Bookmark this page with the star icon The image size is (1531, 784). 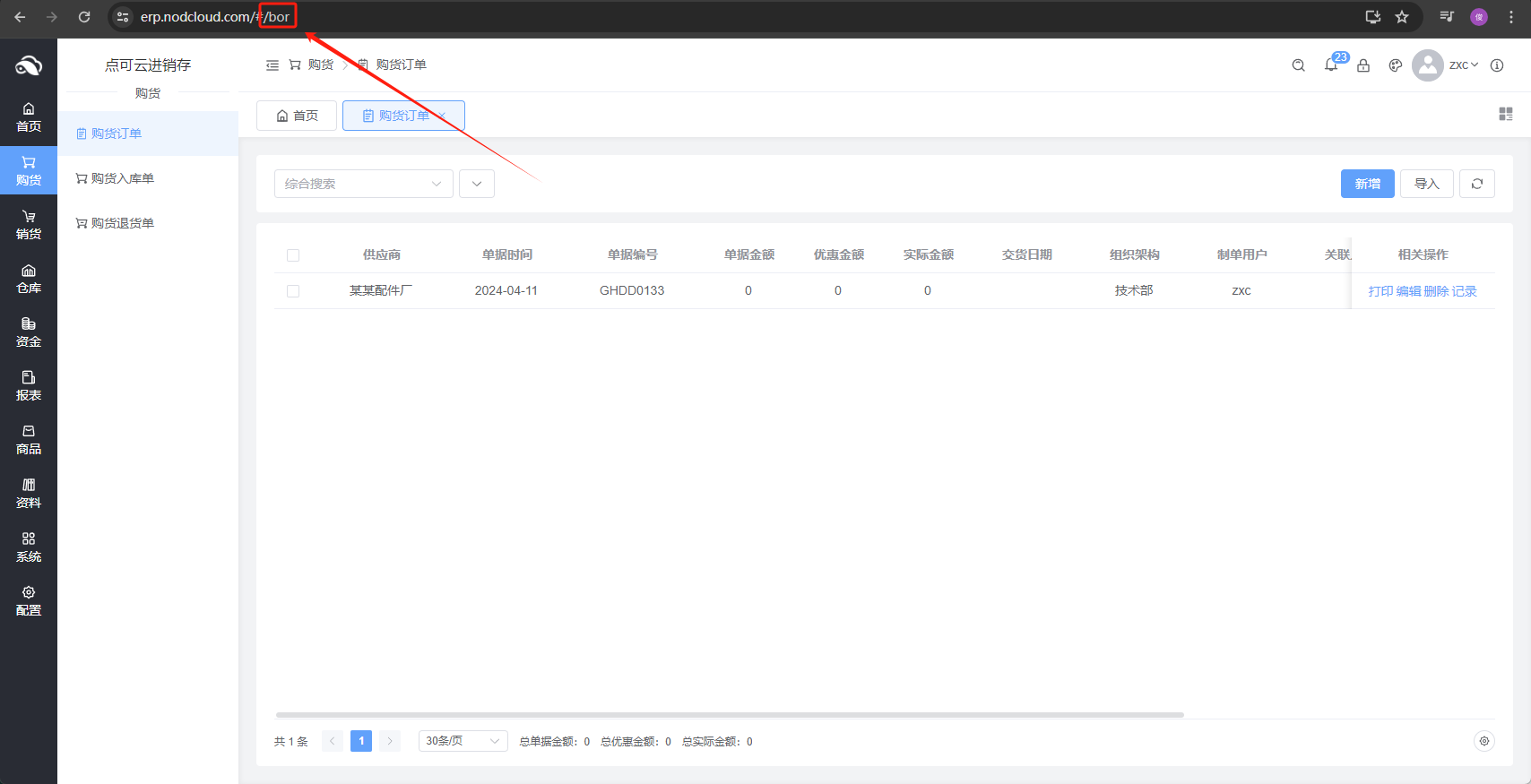1402,17
